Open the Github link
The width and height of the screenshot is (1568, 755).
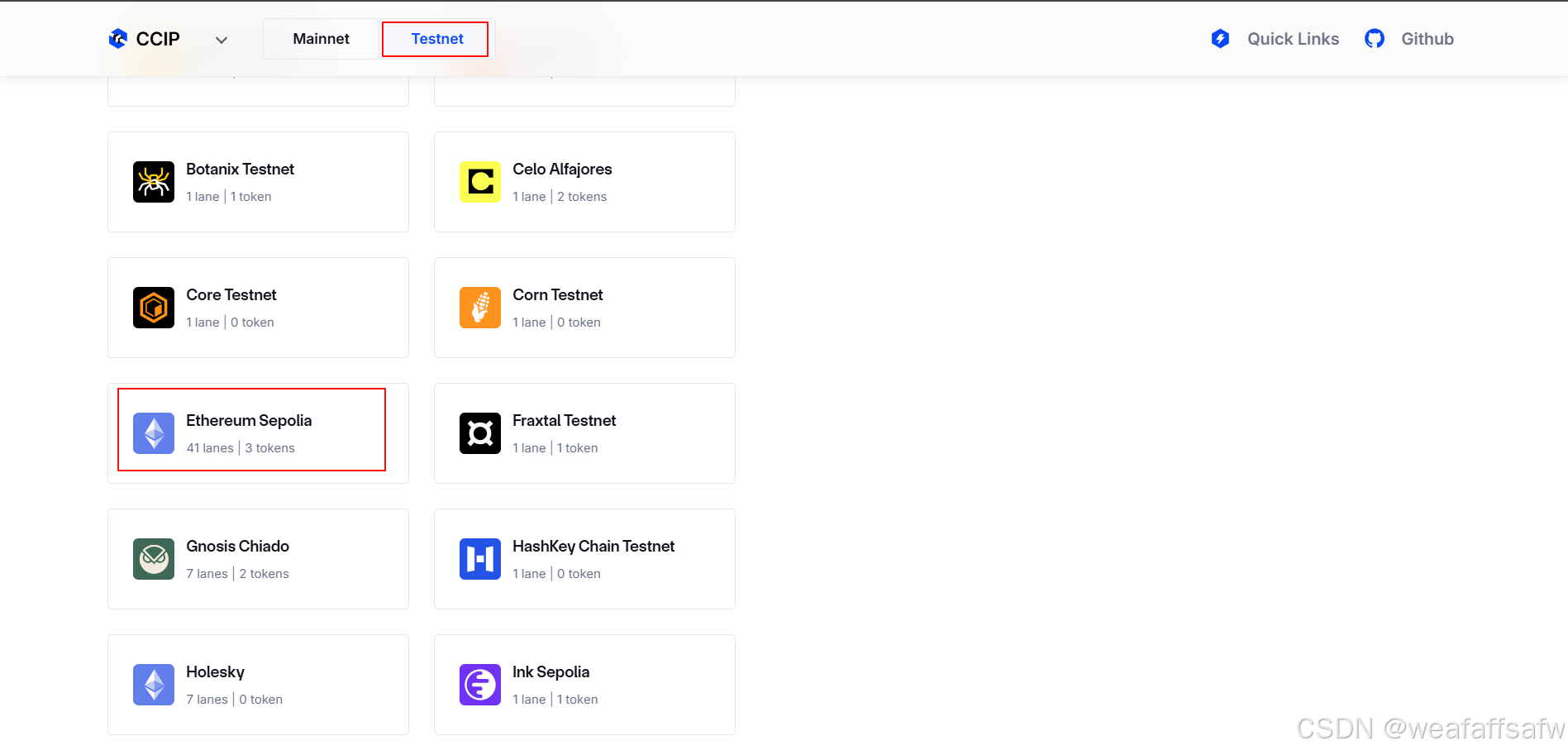coord(1427,39)
